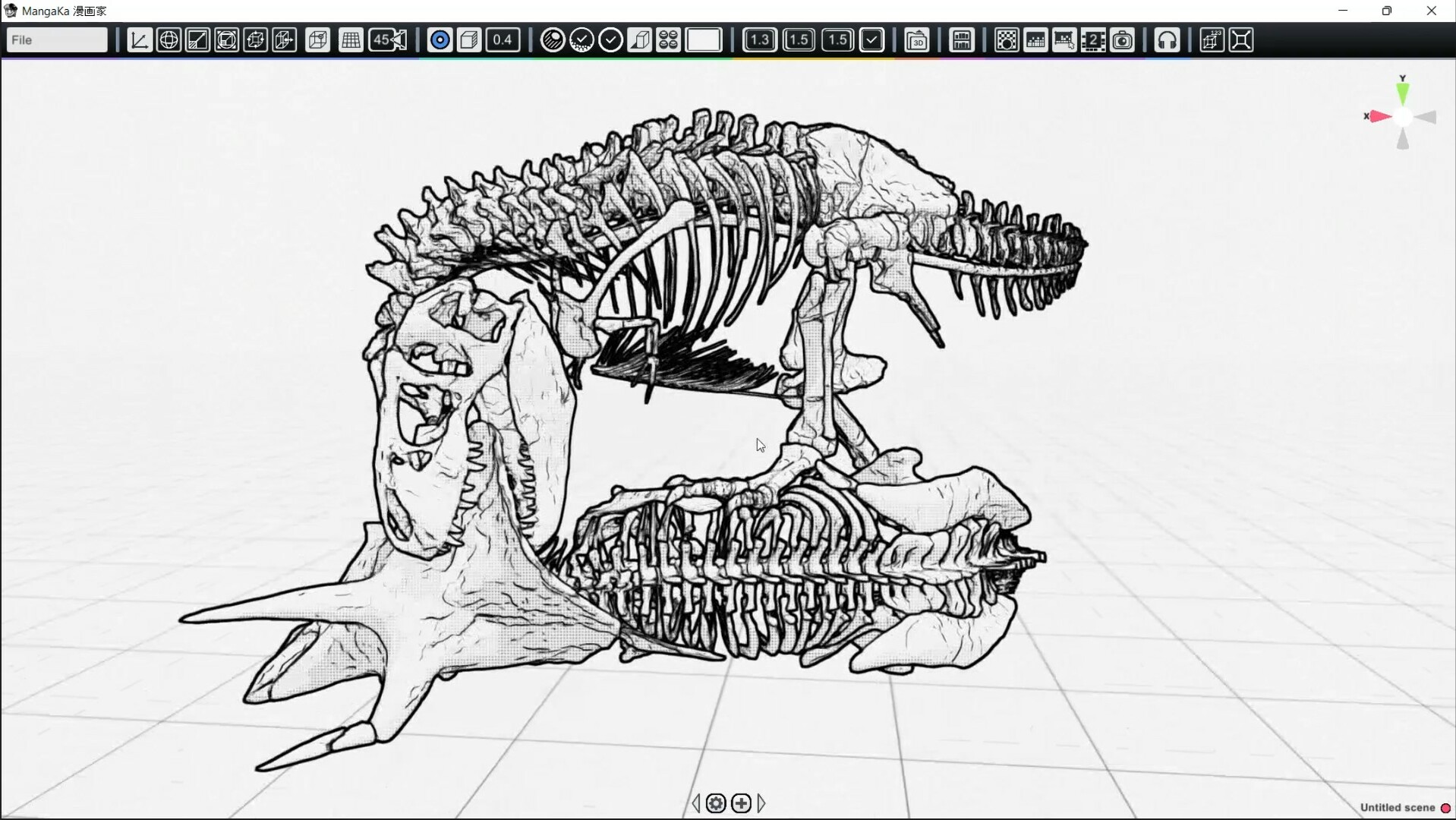Click the 45 camera angle button
Viewport: 1456px width, 820px height.
click(388, 40)
